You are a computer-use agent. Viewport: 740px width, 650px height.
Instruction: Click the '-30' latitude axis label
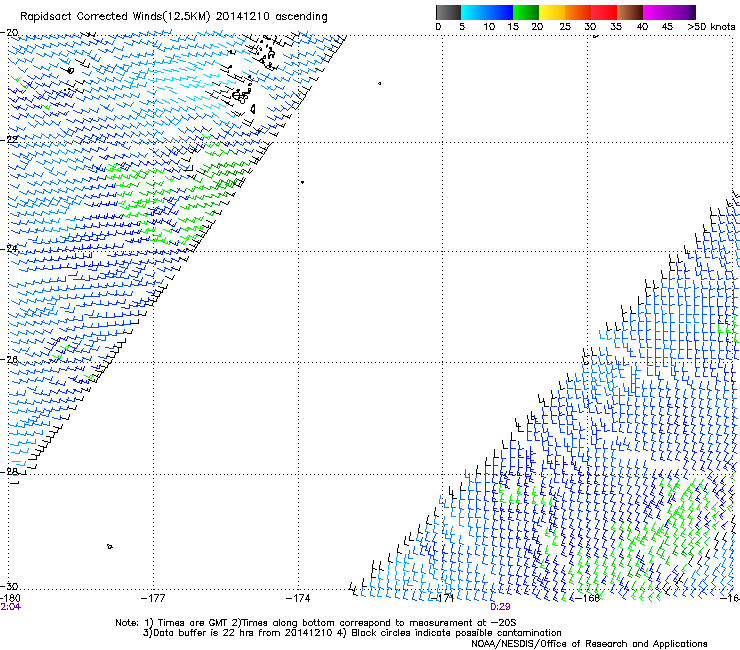(9, 586)
